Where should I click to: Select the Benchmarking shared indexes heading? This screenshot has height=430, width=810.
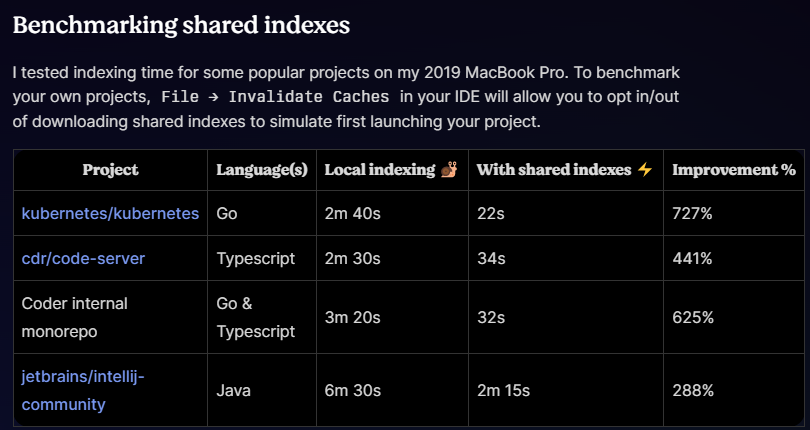click(181, 25)
